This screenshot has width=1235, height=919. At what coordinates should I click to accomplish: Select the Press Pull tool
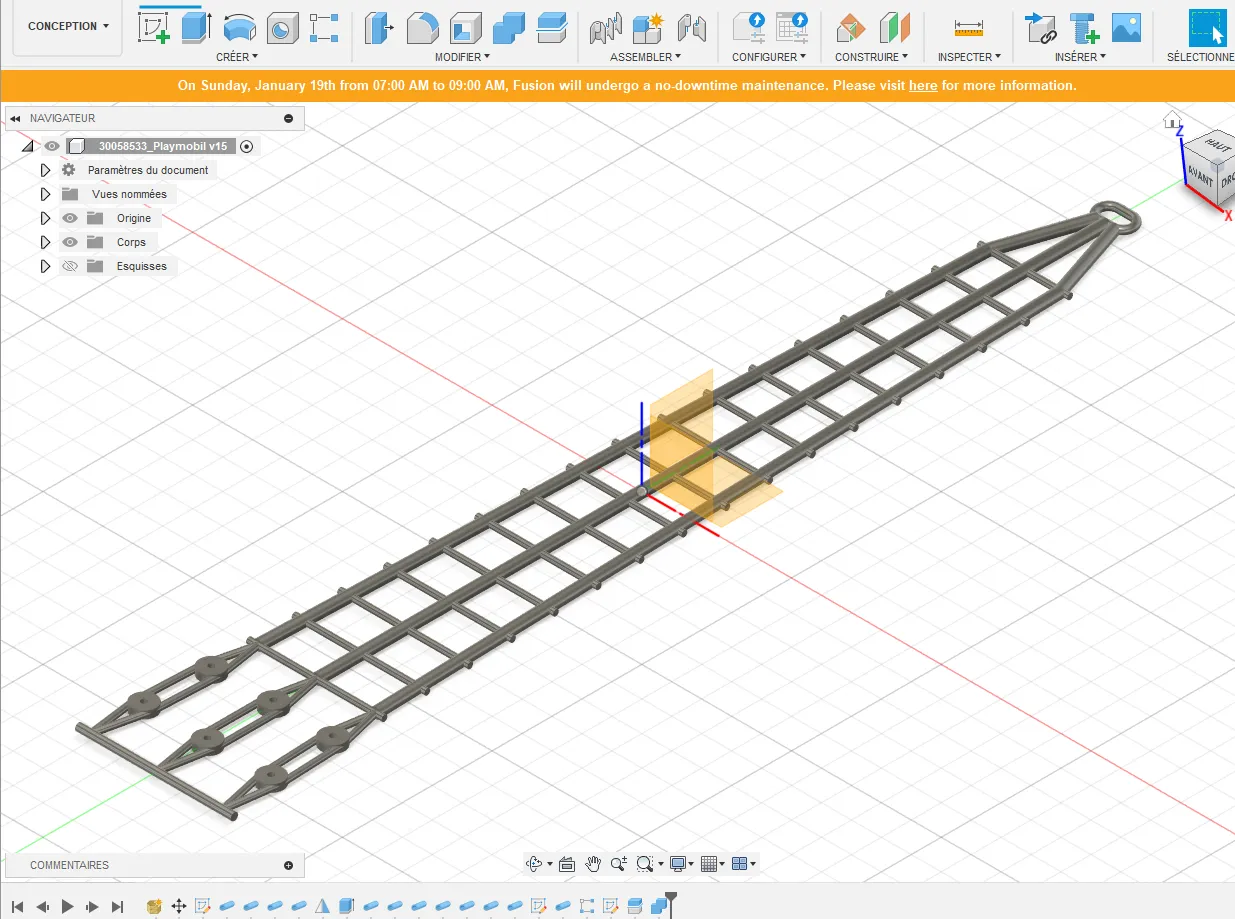(x=378, y=27)
